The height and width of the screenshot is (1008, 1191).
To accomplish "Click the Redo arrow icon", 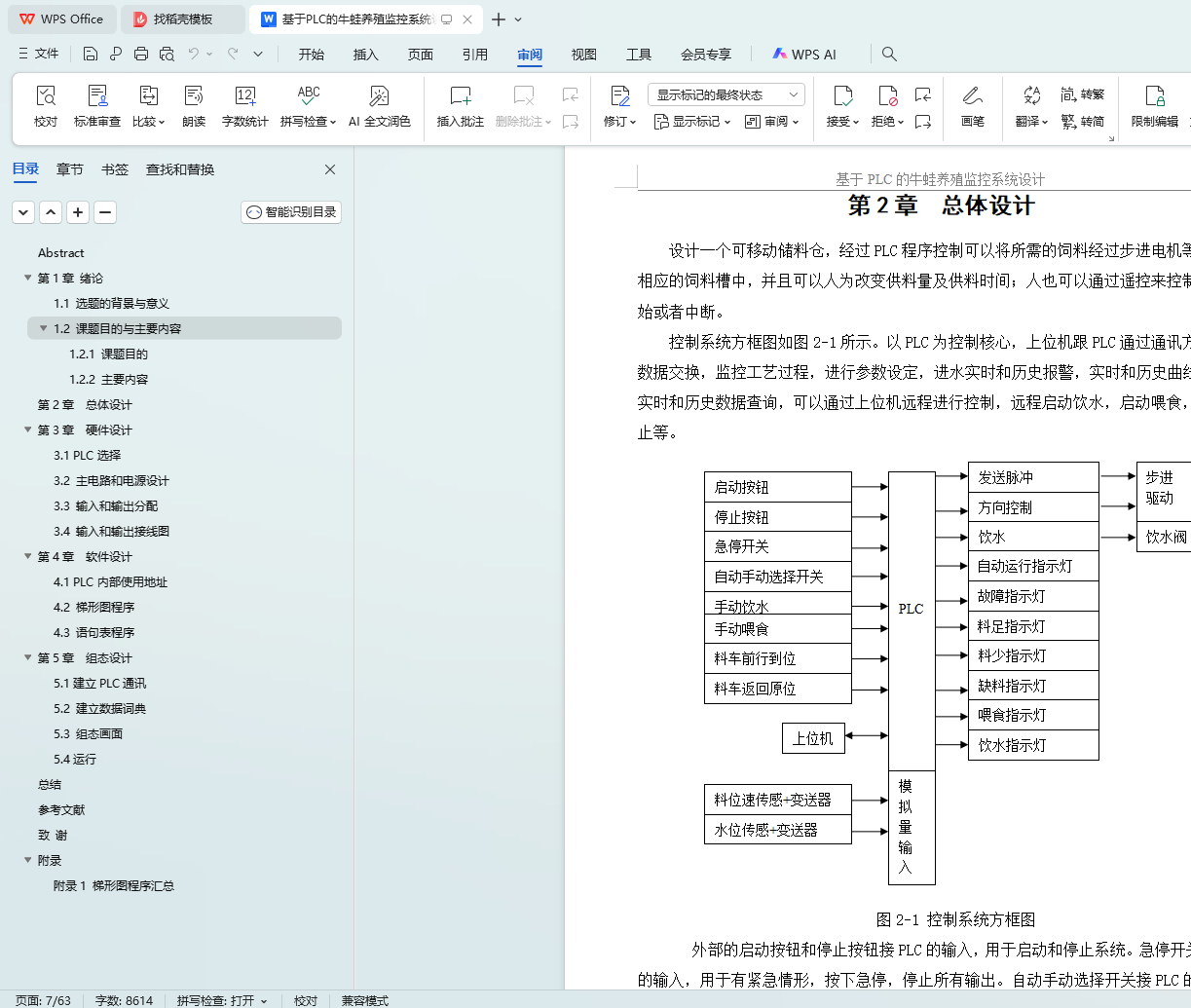I will point(233,54).
